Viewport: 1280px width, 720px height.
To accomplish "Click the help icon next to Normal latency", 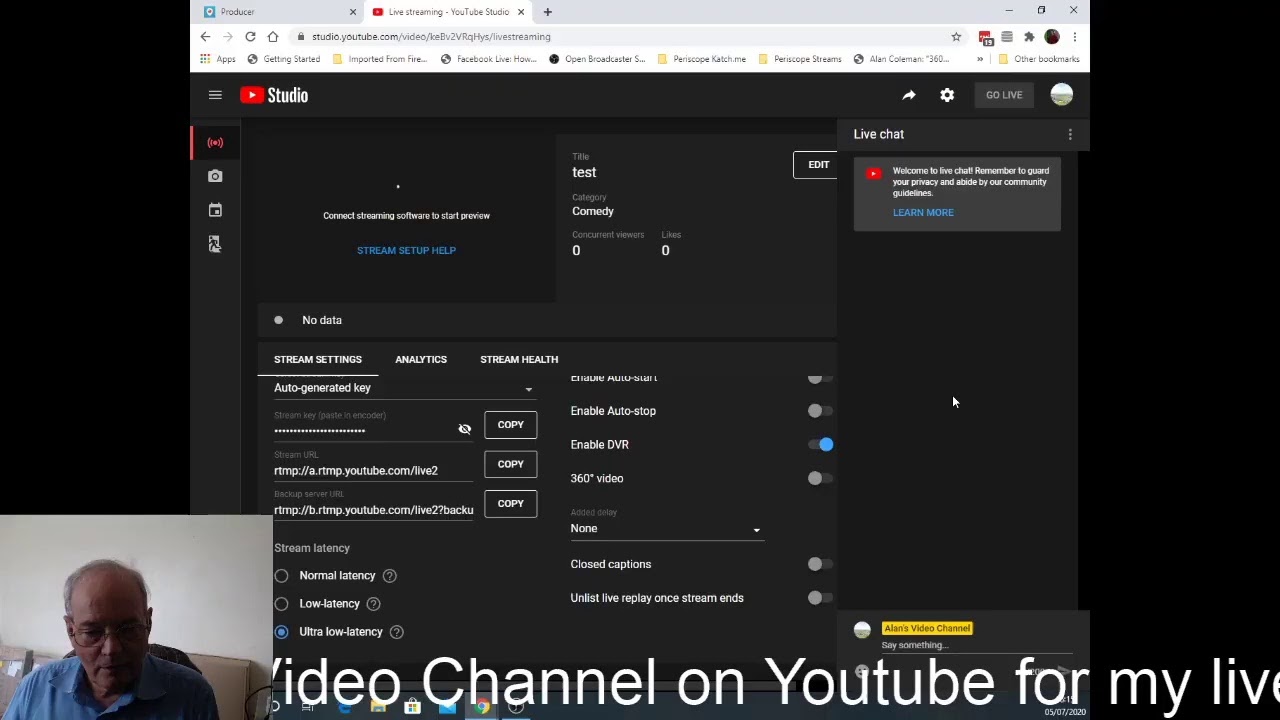I will click(390, 576).
